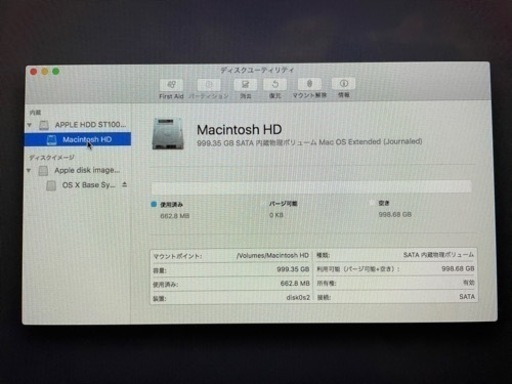This screenshot has width=512, height=384.
Task: Minimize the Disk Utility window
Action: 45,72
